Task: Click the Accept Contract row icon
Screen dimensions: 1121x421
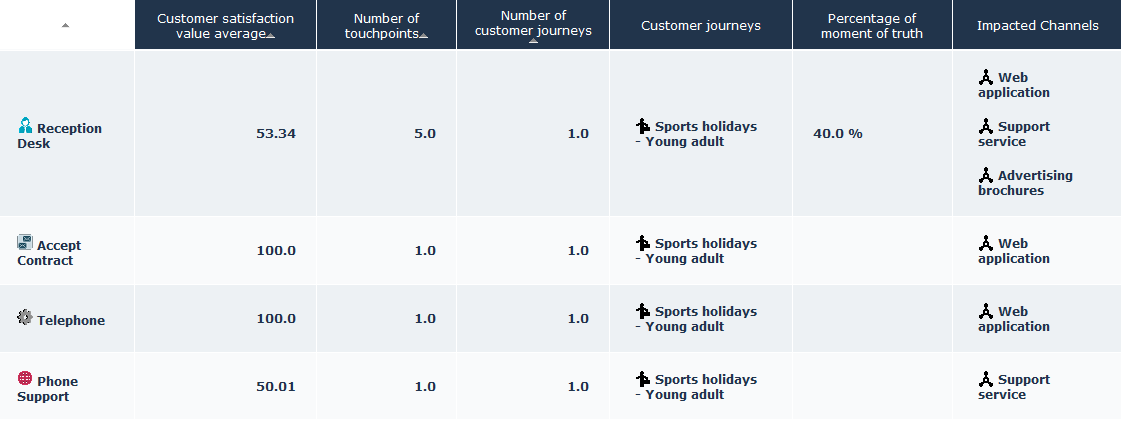Action: [25, 243]
